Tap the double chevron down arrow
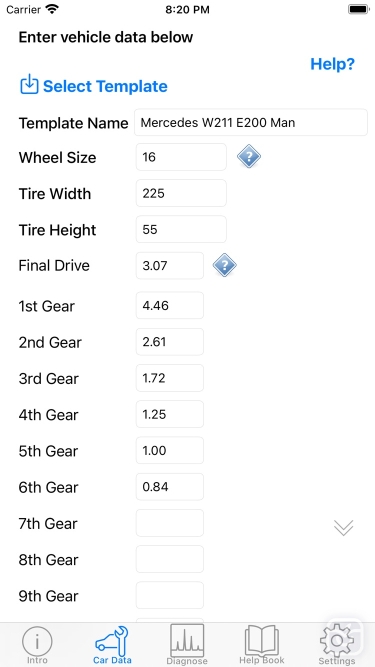 tap(344, 527)
